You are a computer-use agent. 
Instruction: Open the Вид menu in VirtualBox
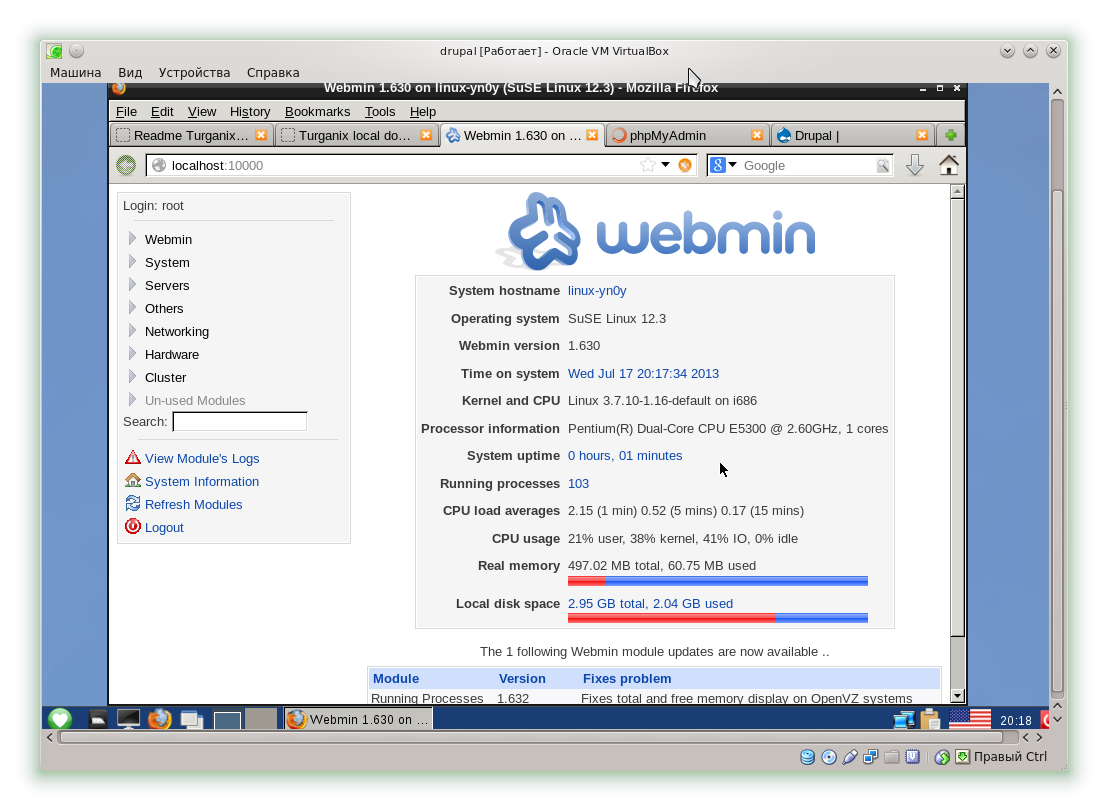pos(130,73)
